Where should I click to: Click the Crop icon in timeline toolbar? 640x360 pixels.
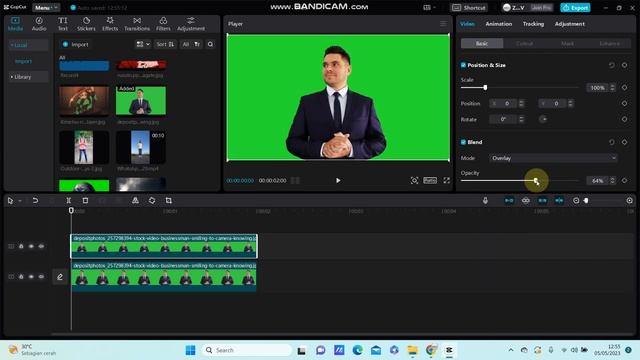coord(169,200)
